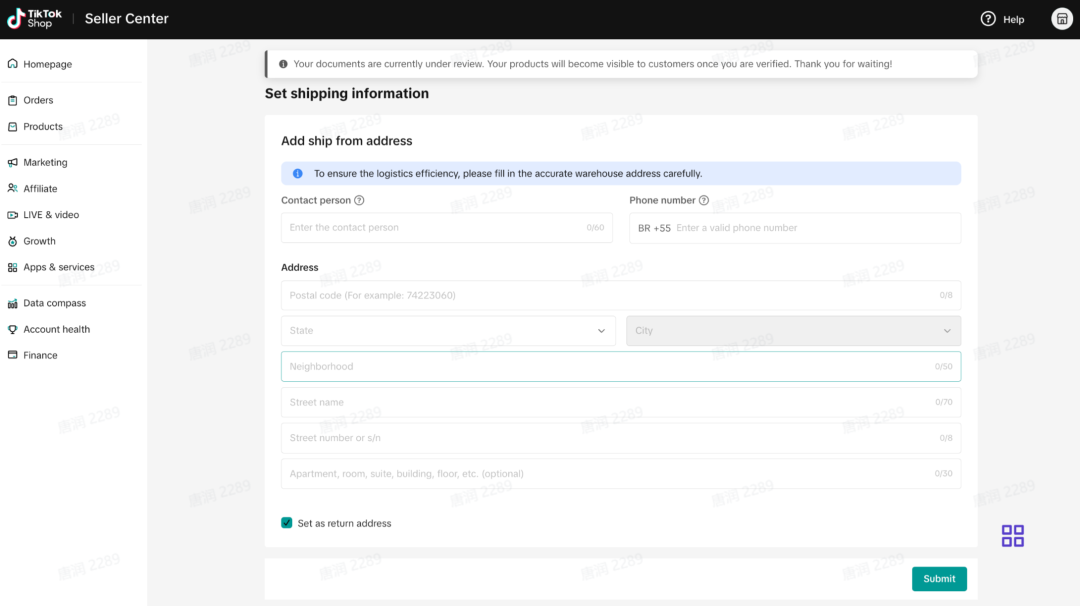1080x606 pixels.
Task: Navigate to LIVE & video section
Action: 51,215
